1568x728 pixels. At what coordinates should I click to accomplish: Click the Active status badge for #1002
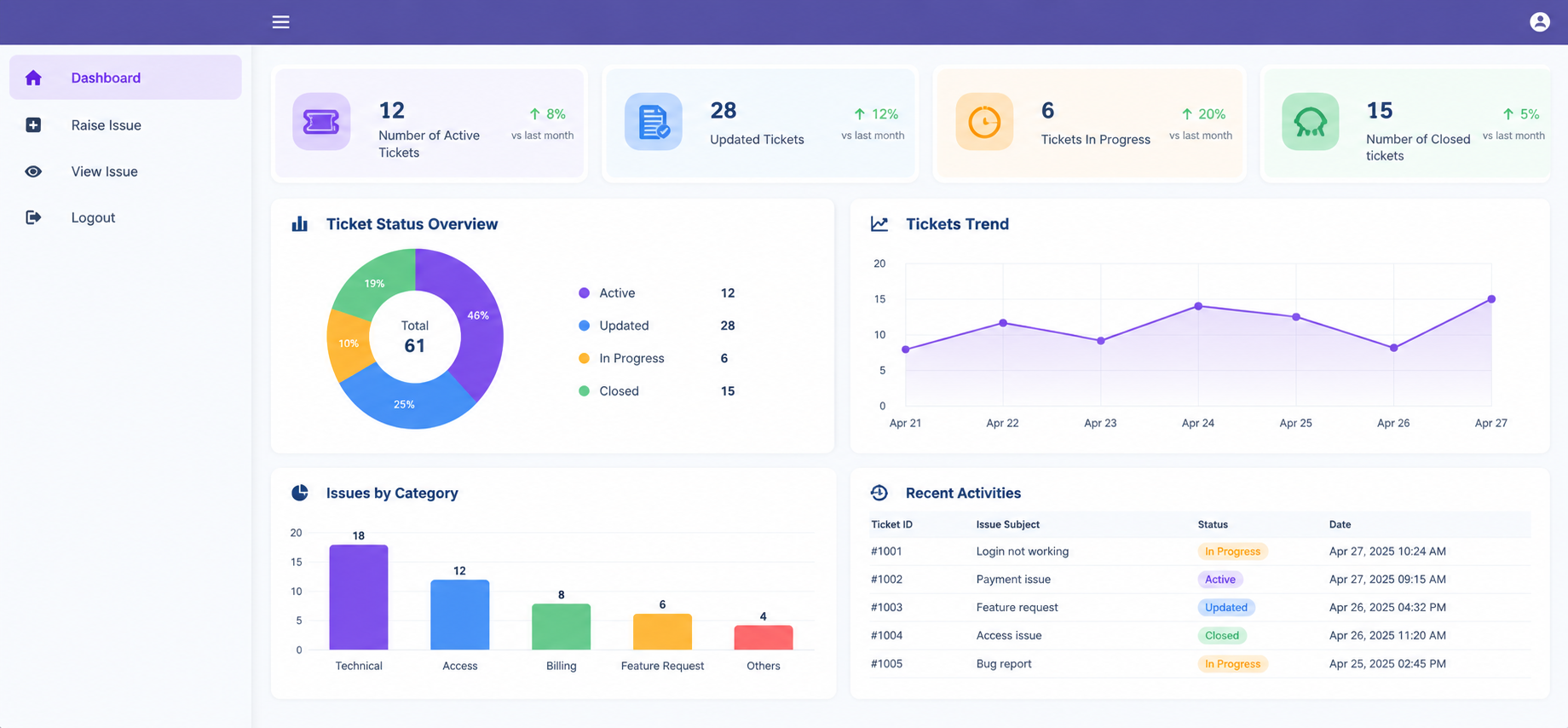tap(1220, 580)
